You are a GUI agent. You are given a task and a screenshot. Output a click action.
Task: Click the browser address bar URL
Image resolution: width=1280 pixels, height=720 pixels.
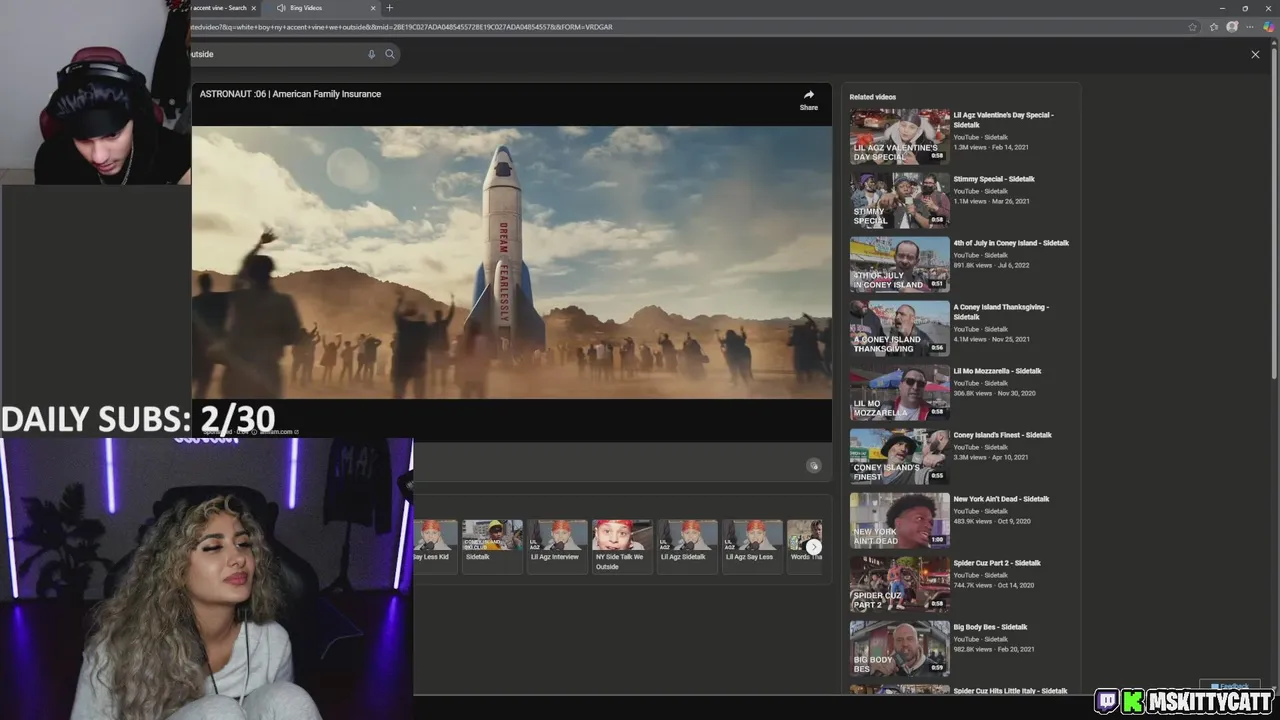400,27
